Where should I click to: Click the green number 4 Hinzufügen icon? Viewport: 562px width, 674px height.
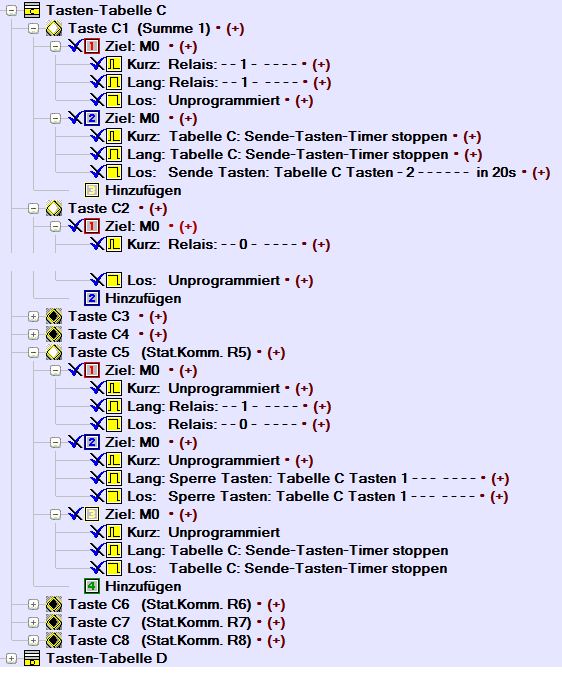pyautogui.click(x=92, y=586)
